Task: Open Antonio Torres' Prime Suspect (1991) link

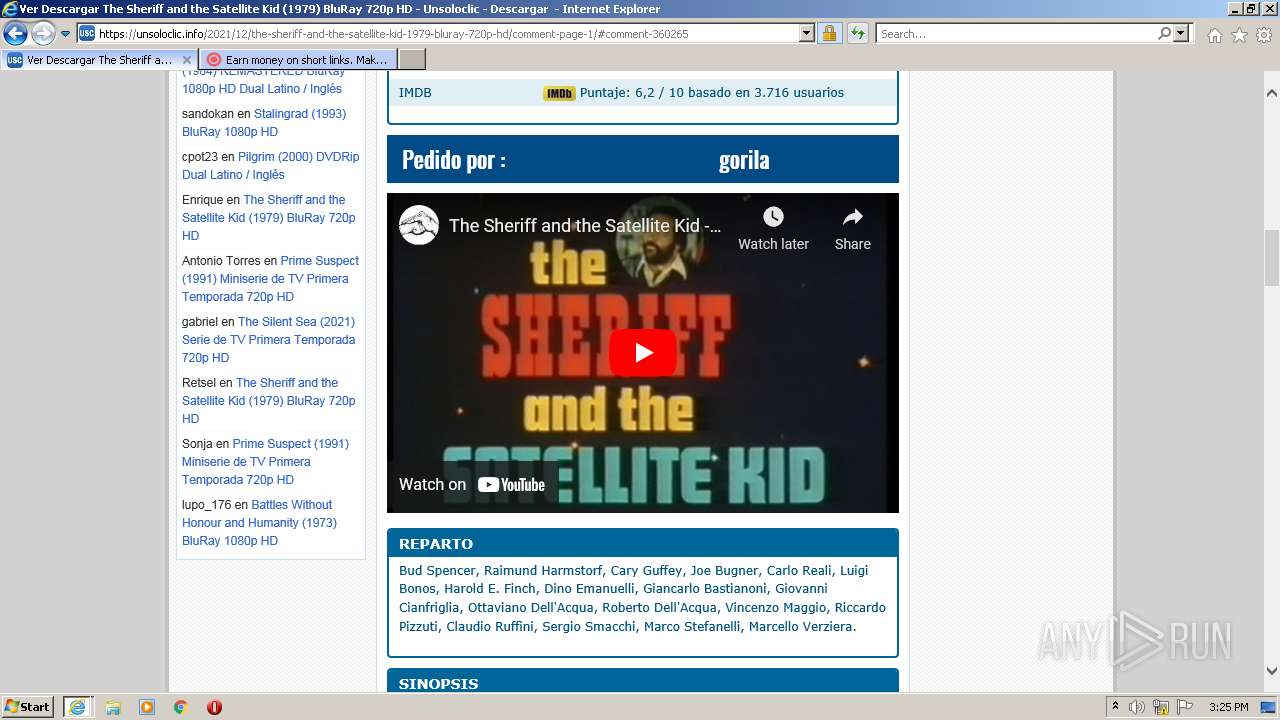Action: (270, 279)
